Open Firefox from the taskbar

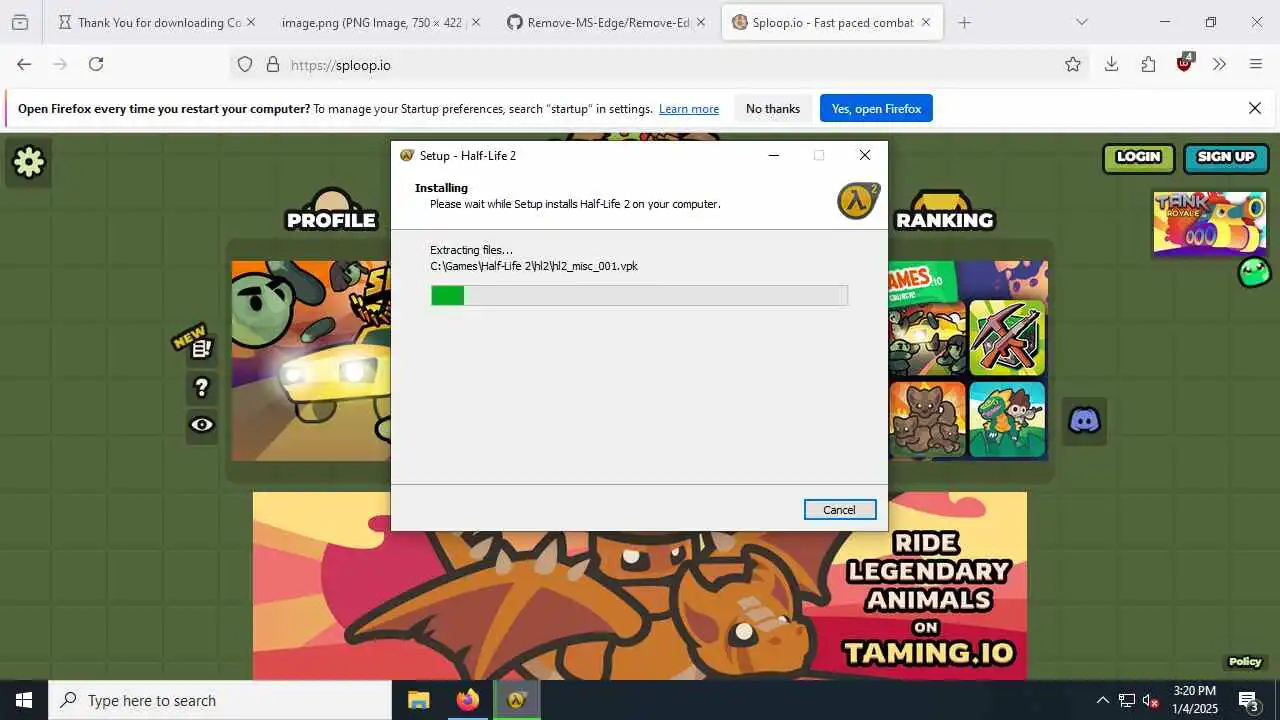pyautogui.click(x=467, y=700)
